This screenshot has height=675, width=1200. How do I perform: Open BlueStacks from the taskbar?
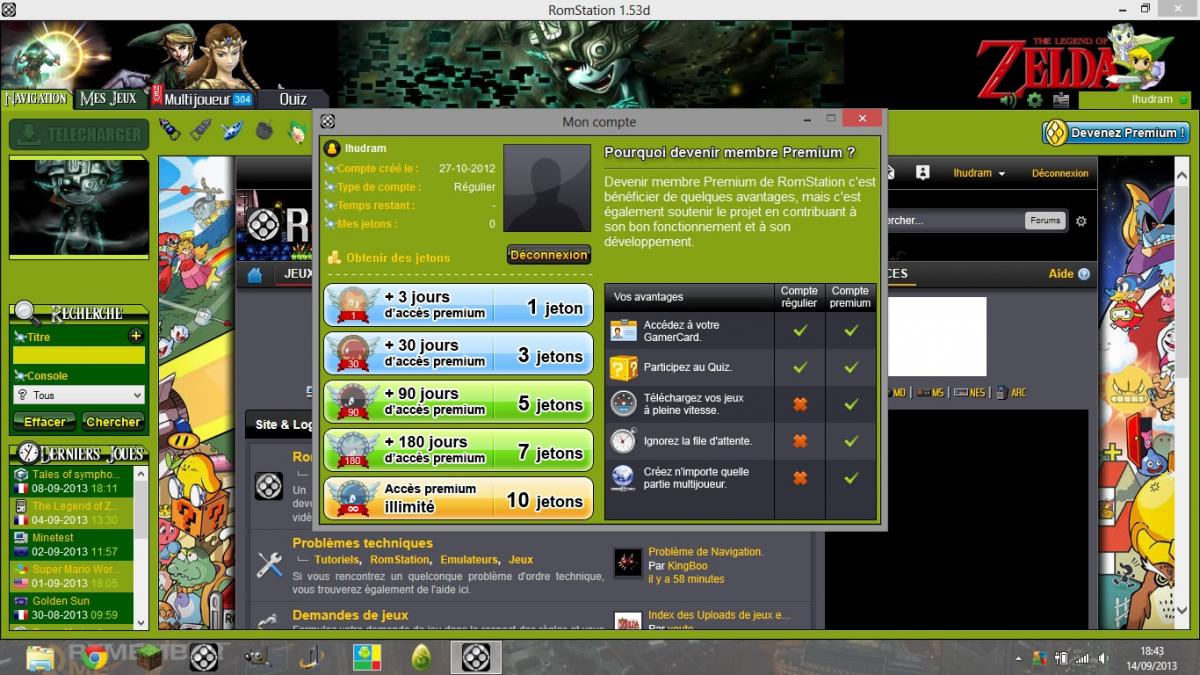[367, 657]
